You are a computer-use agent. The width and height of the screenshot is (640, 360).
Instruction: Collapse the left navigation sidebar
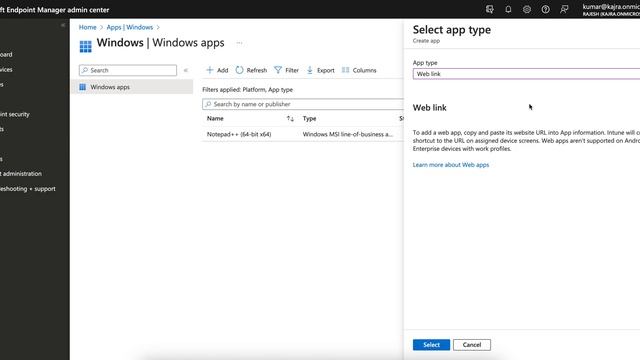coord(63,25)
